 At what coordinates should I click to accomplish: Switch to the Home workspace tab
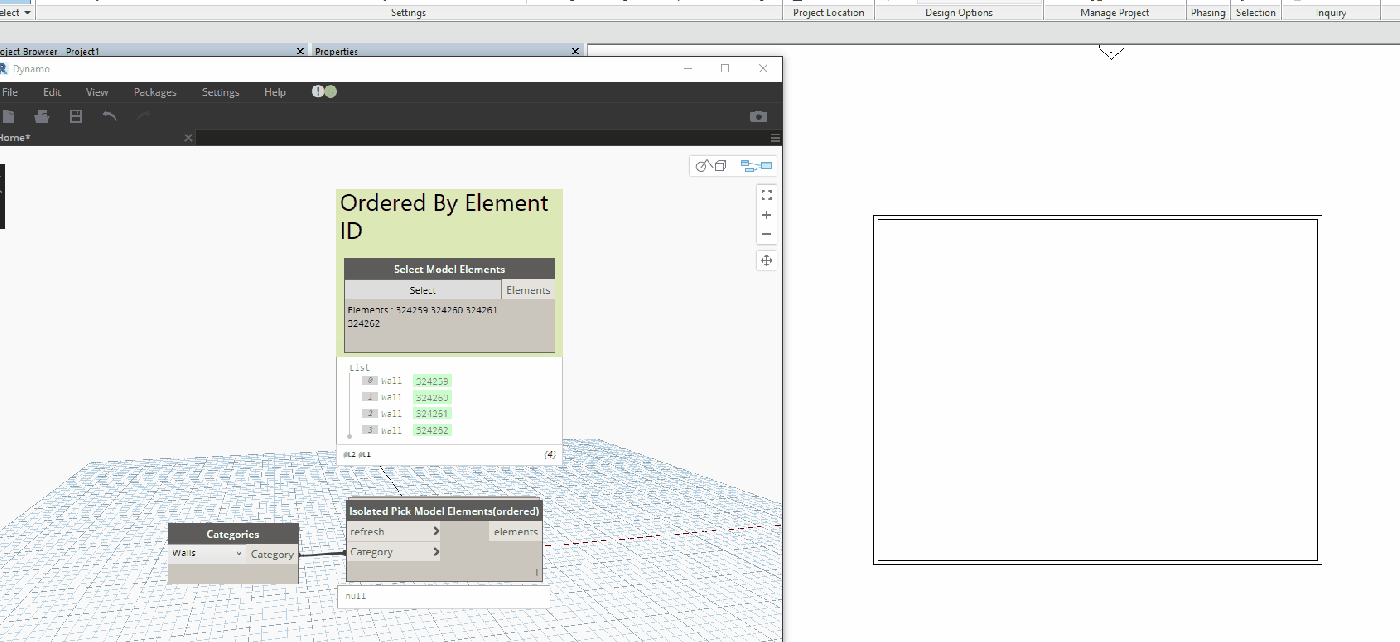click(x=15, y=137)
